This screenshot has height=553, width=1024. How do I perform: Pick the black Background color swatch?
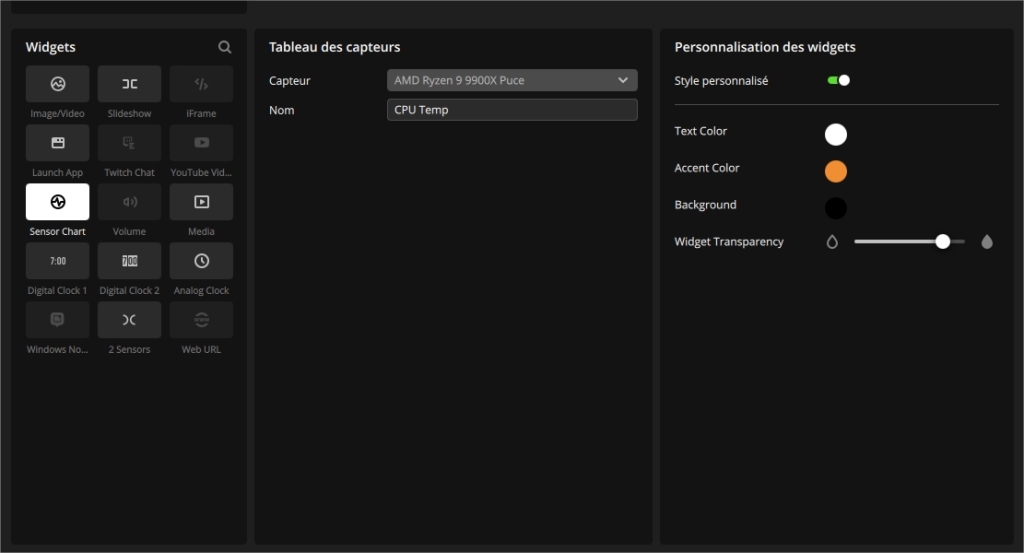pyautogui.click(x=836, y=208)
